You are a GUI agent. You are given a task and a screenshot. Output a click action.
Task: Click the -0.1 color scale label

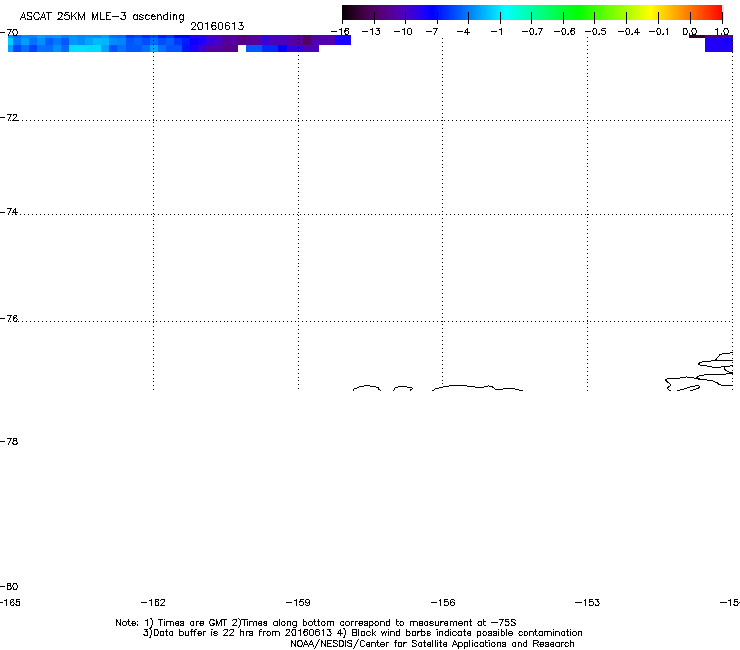tap(659, 32)
